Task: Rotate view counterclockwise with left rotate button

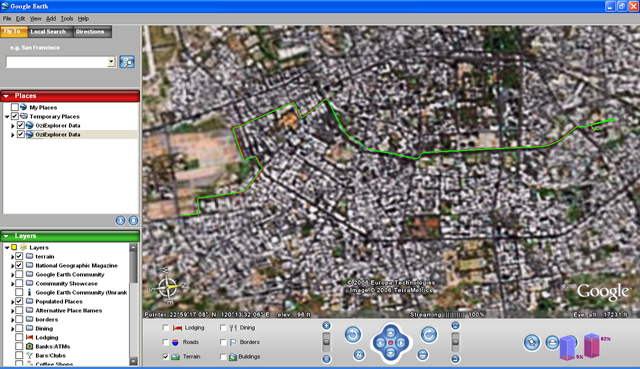Action: point(353,335)
